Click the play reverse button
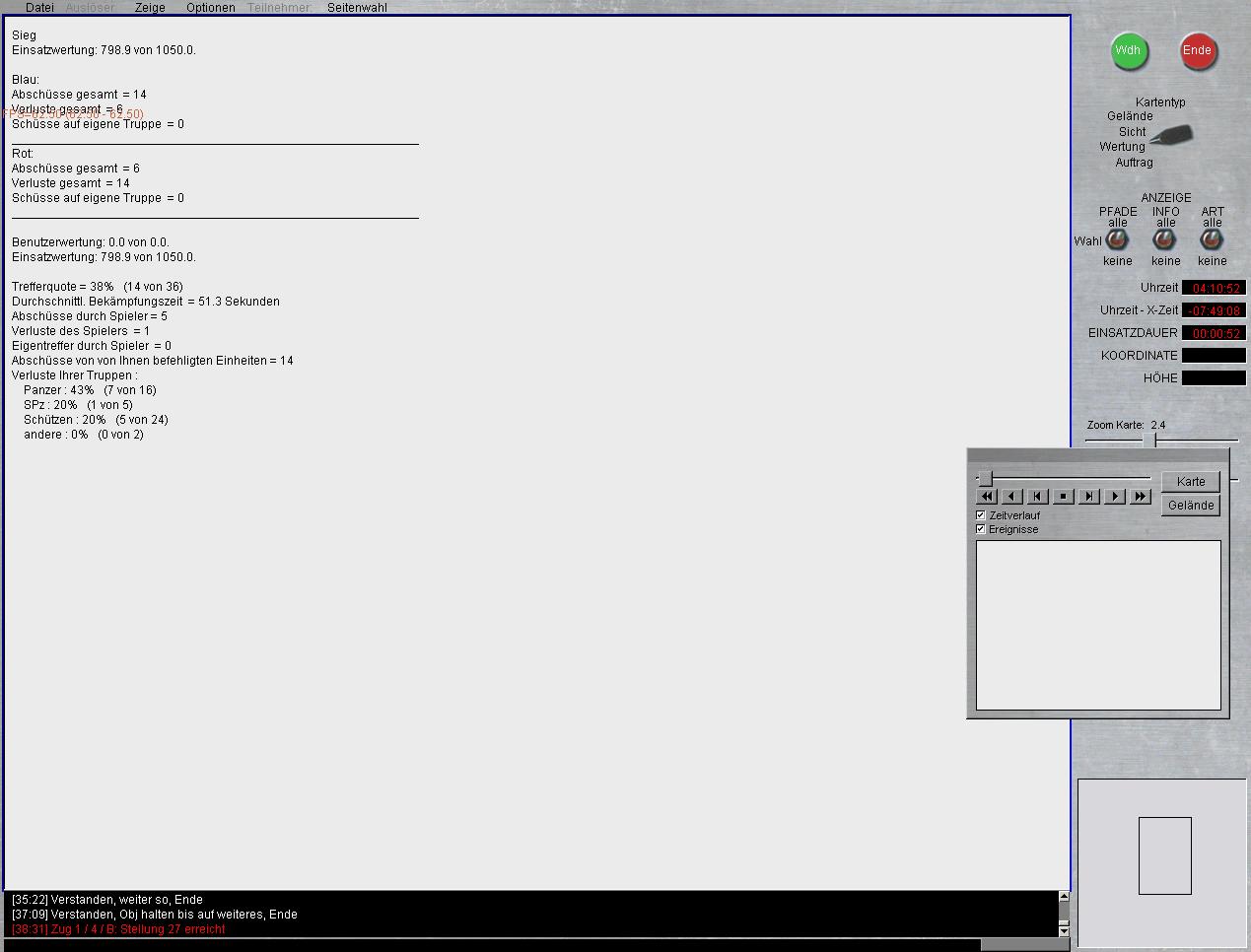This screenshot has width=1251, height=952. point(1012,497)
